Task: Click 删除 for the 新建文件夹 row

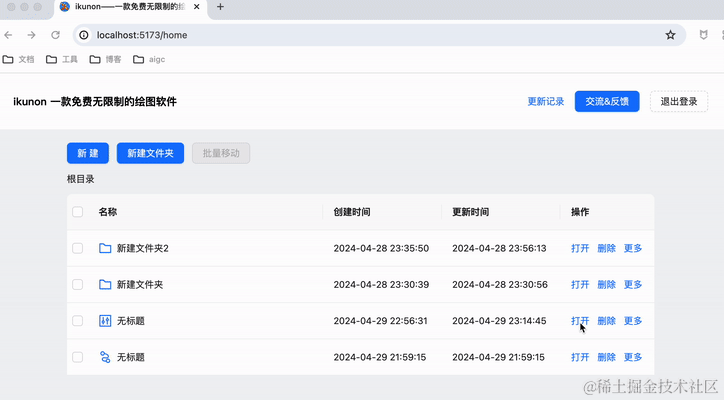Action: click(x=607, y=285)
